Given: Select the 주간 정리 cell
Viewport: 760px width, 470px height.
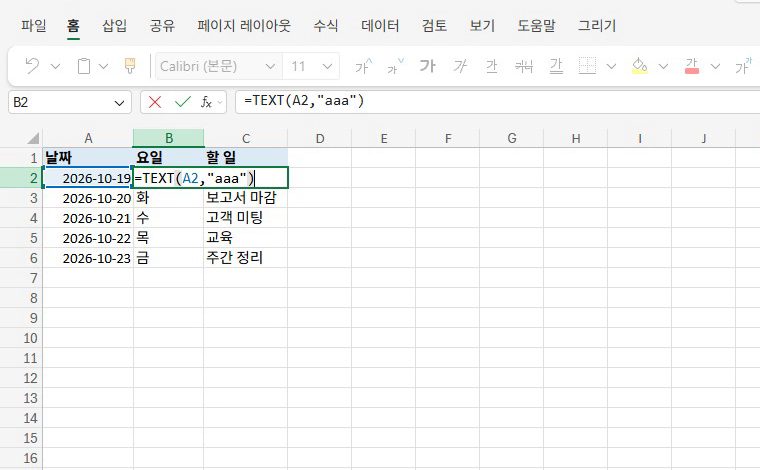Looking at the screenshot, I should point(246,258).
